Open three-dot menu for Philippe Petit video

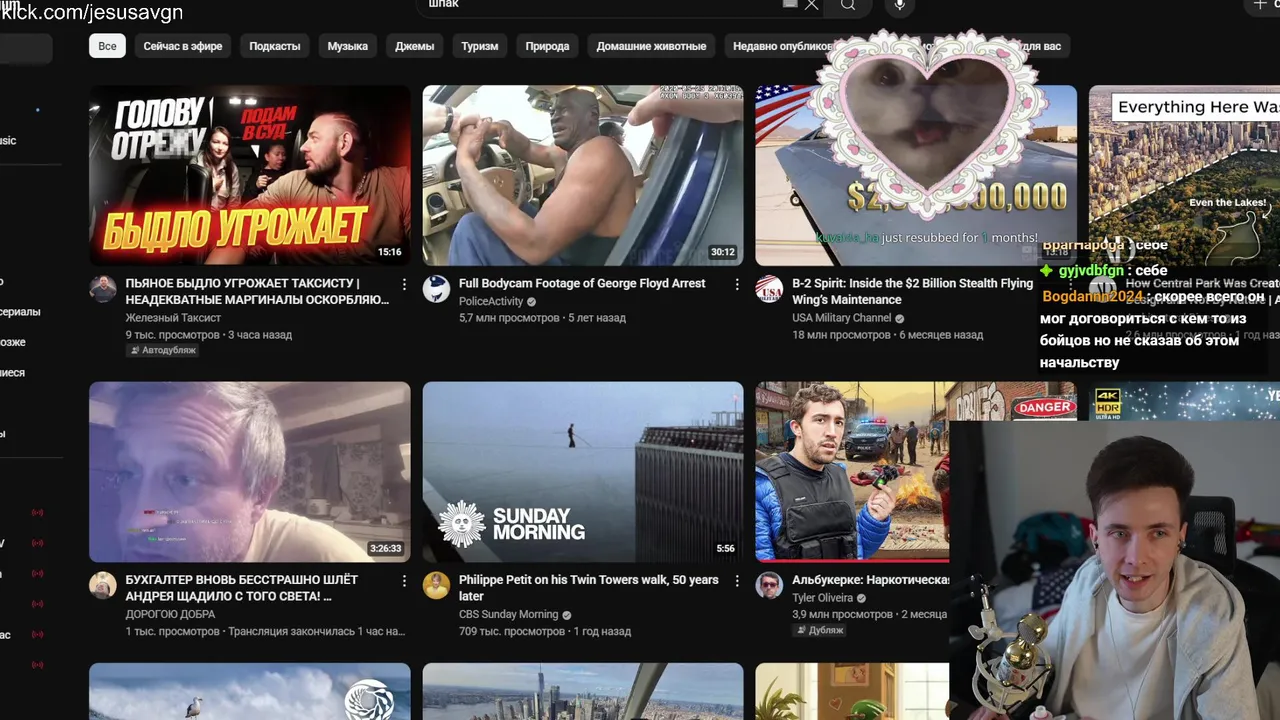[x=737, y=581]
